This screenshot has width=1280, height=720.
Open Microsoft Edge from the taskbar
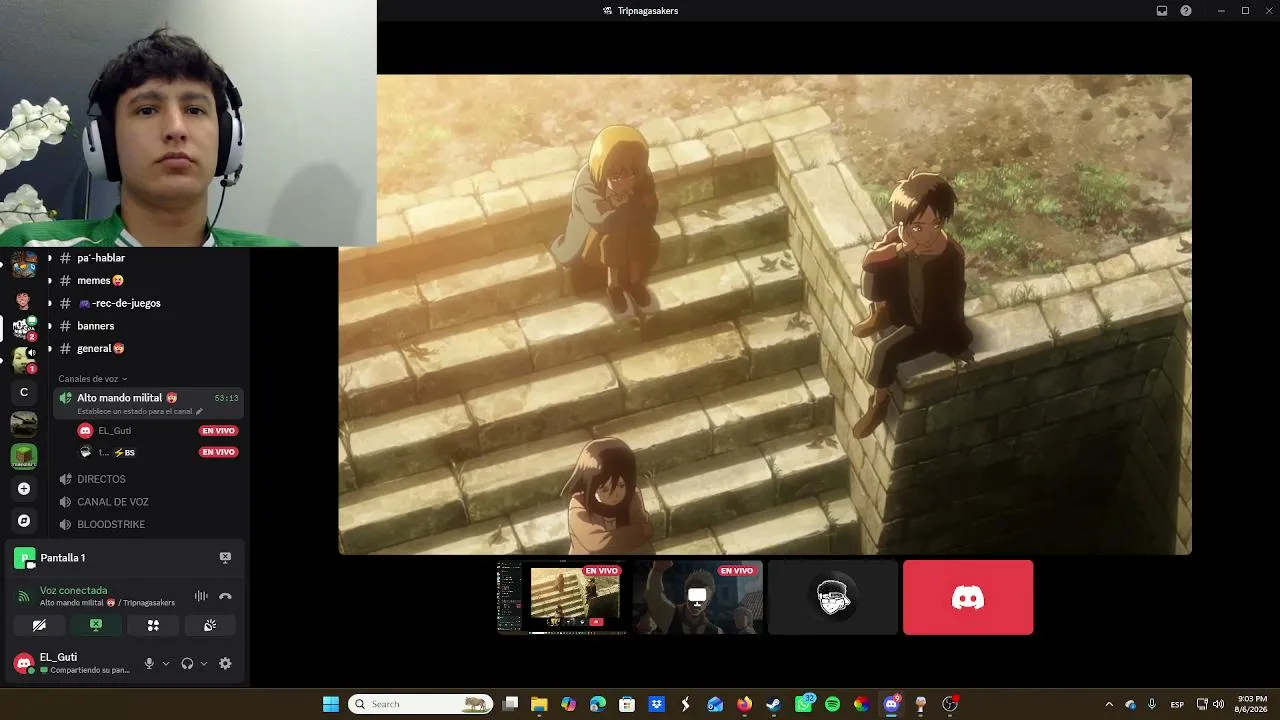tap(598, 704)
